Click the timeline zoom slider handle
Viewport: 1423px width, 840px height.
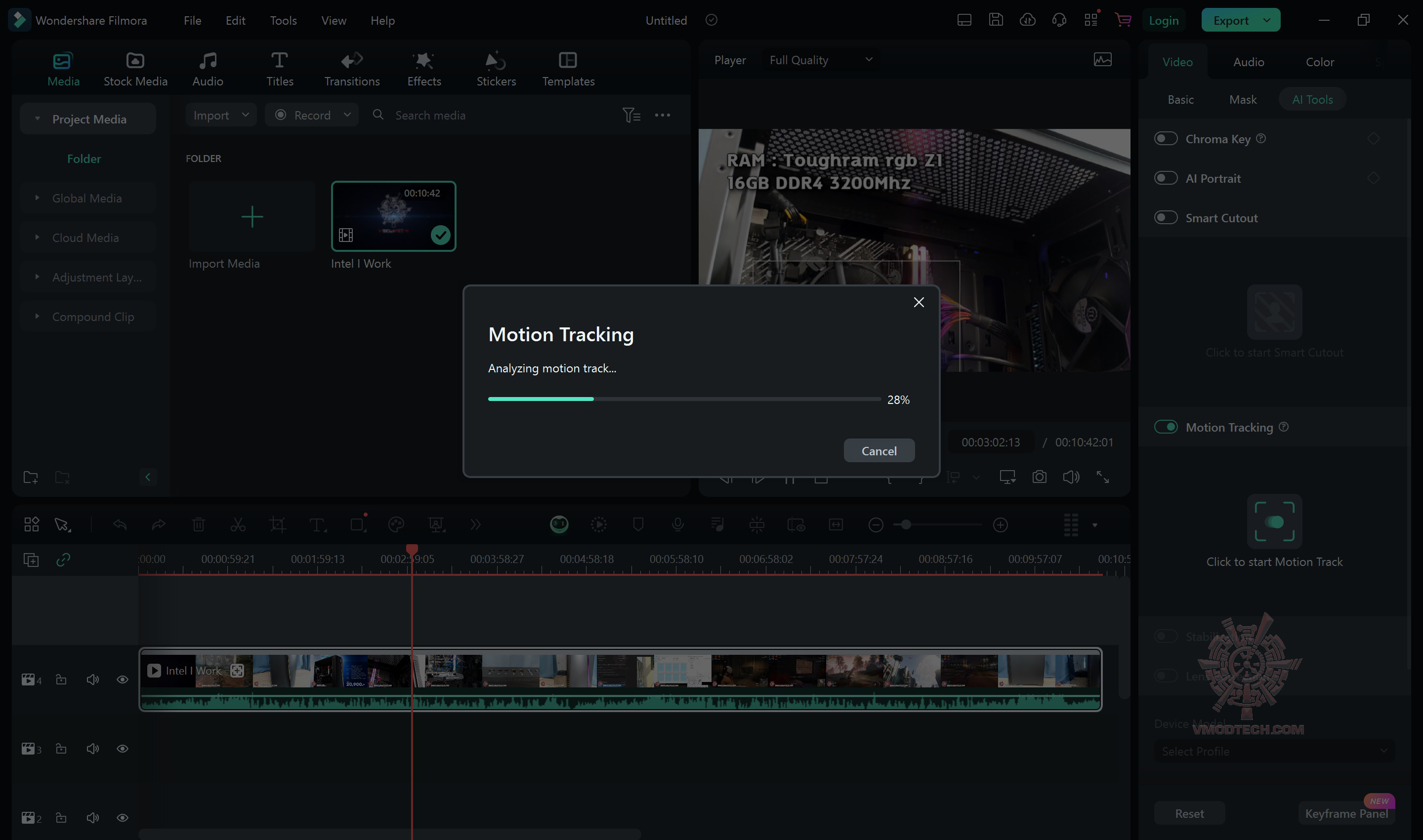pos(906,525)
